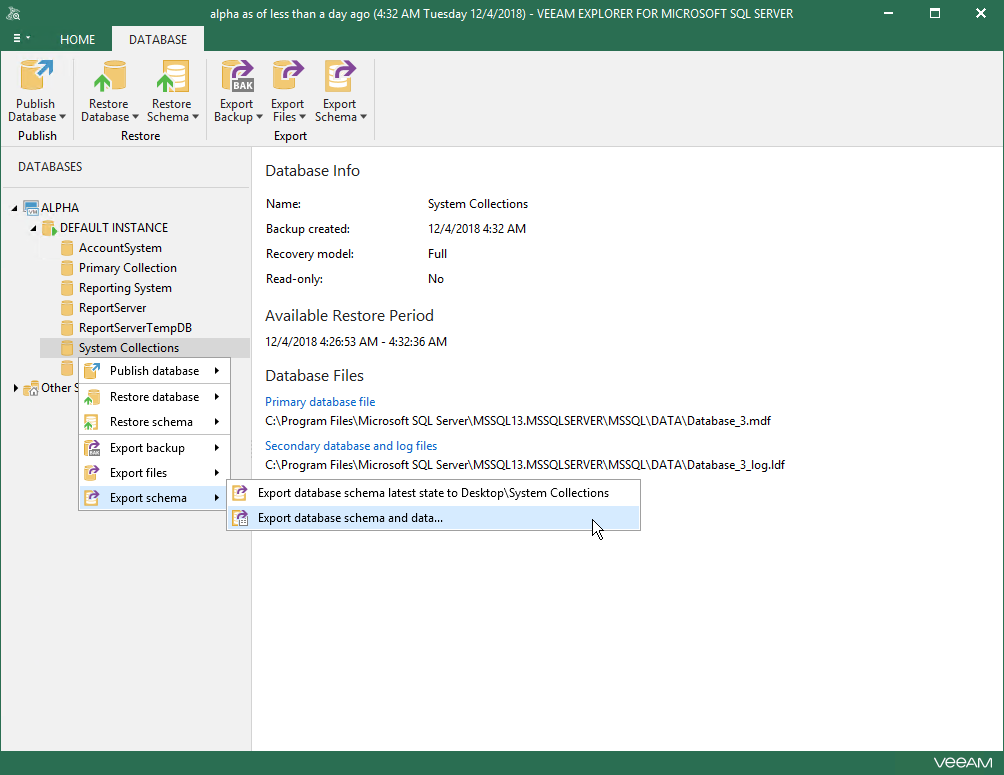The image size is (1004, 775).
Task: Select Restore schema in context menu
Action: (153, 422)
